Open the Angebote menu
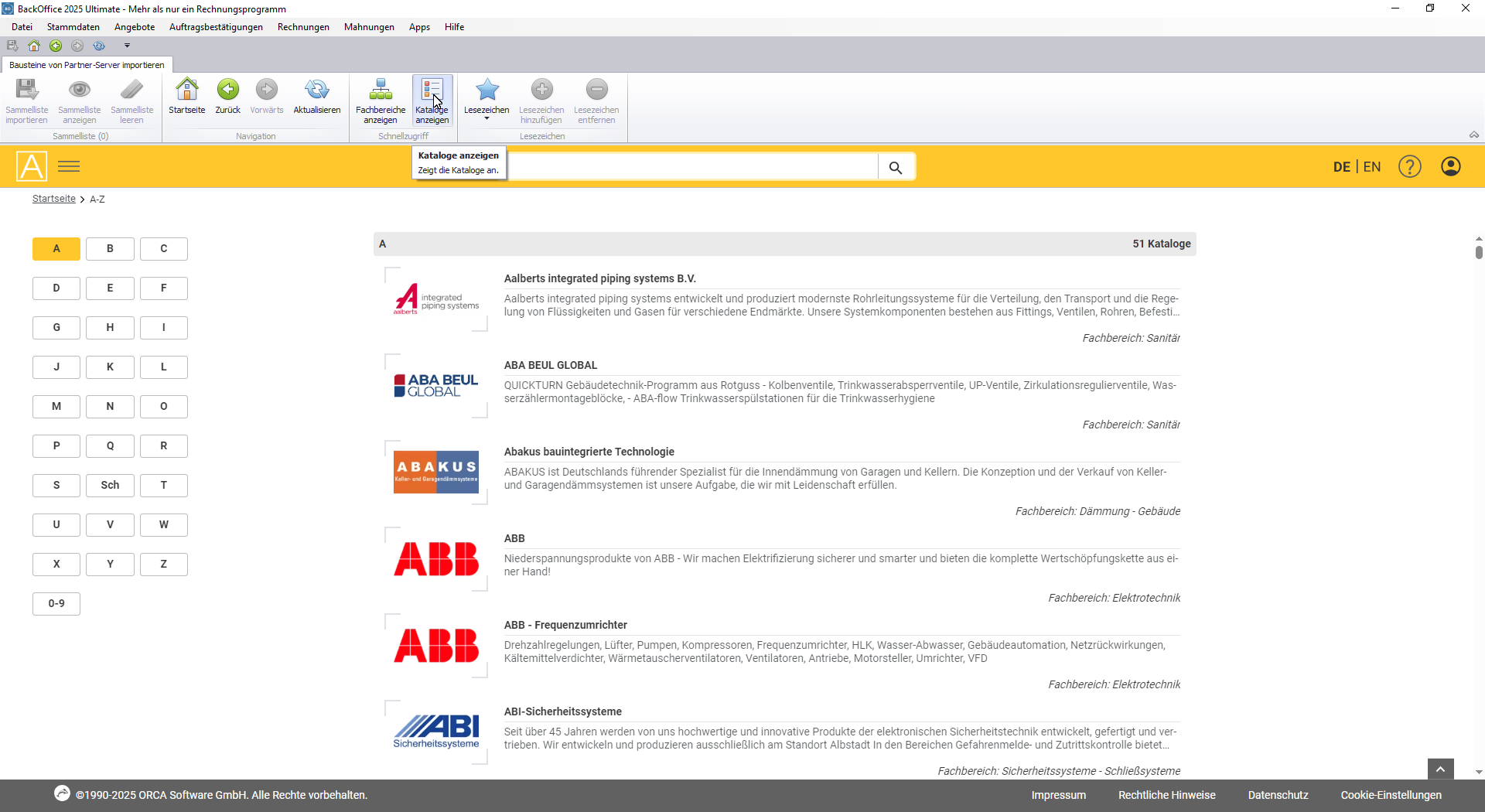 [x=135, y=27]
